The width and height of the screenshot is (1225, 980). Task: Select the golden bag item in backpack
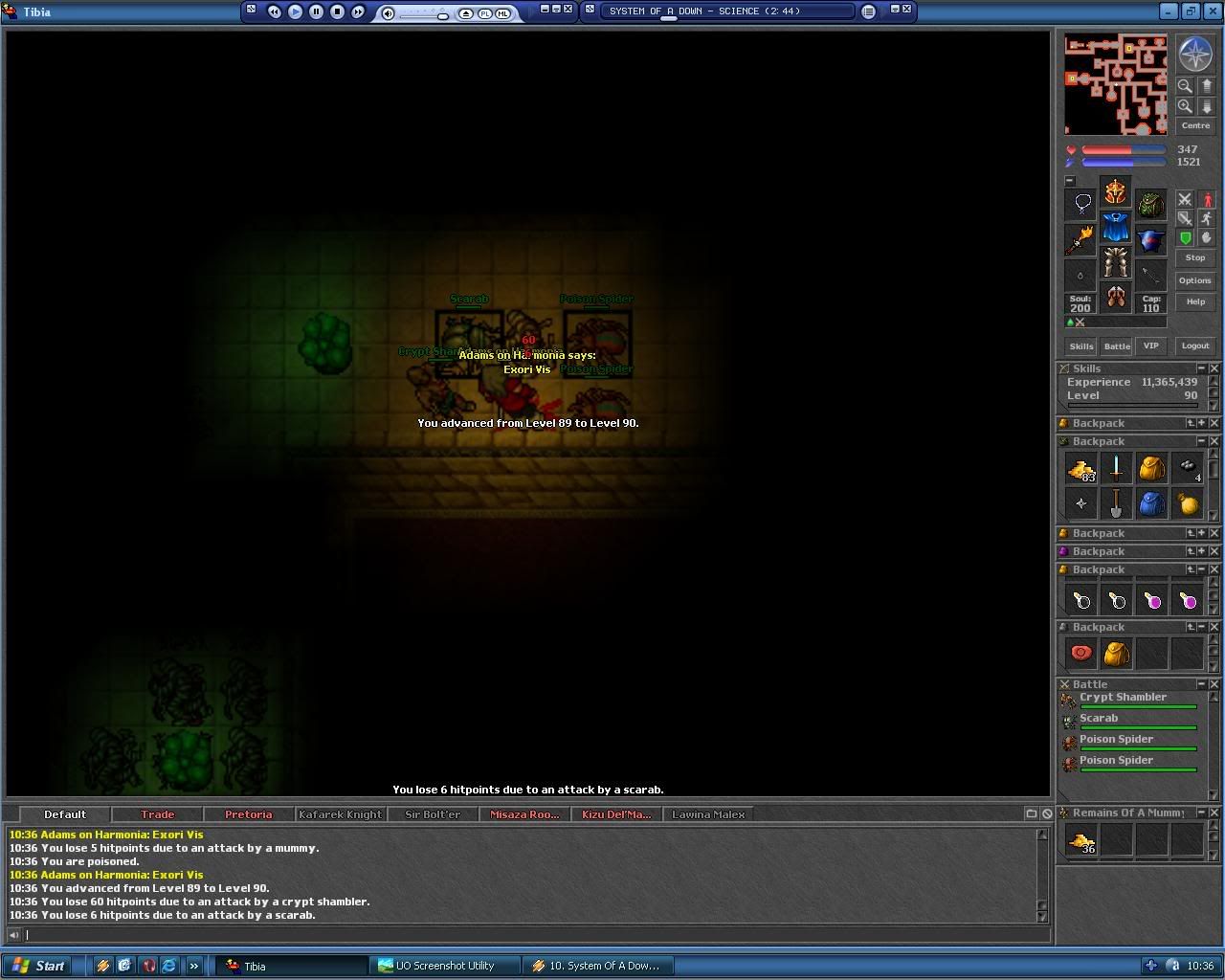pos(1187,503)
